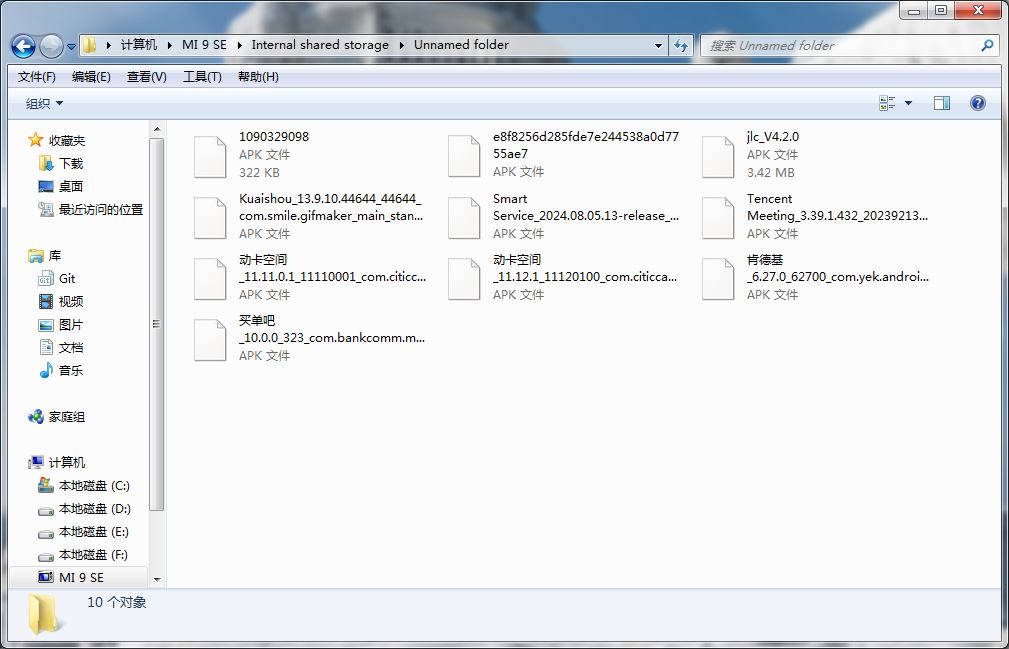
Task: Click the change view icon
Action: (887, 103)
